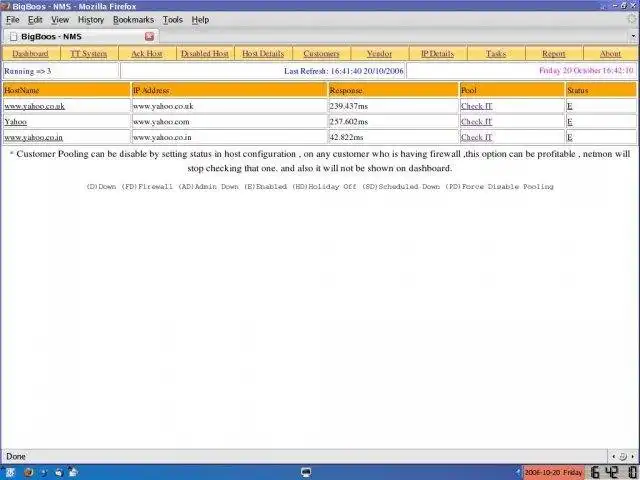Open the Tasks page
The width and height of the screenshot is (640, 480).
tap(496, 53)
